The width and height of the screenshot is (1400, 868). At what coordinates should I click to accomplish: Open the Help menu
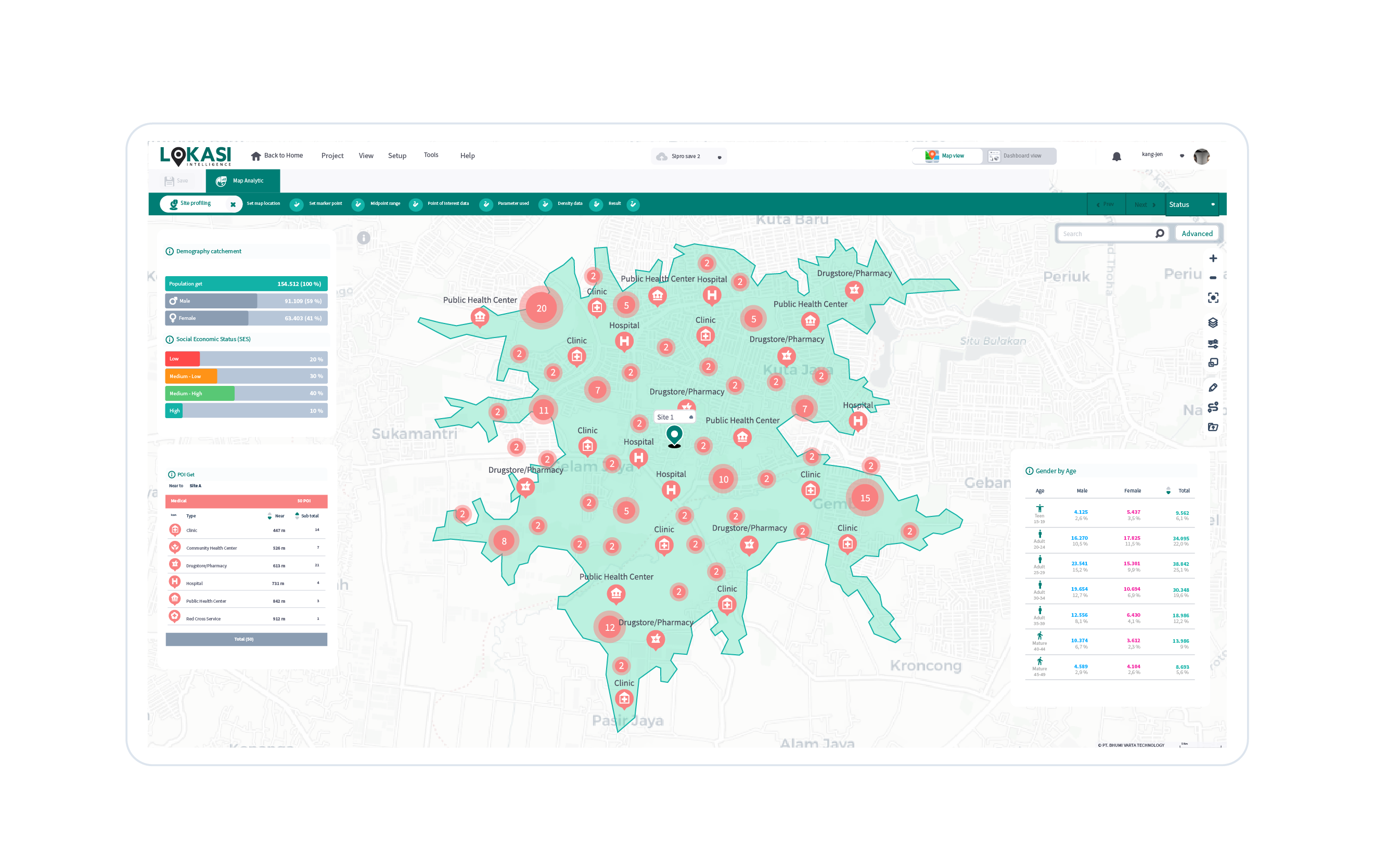pos(467,156)
